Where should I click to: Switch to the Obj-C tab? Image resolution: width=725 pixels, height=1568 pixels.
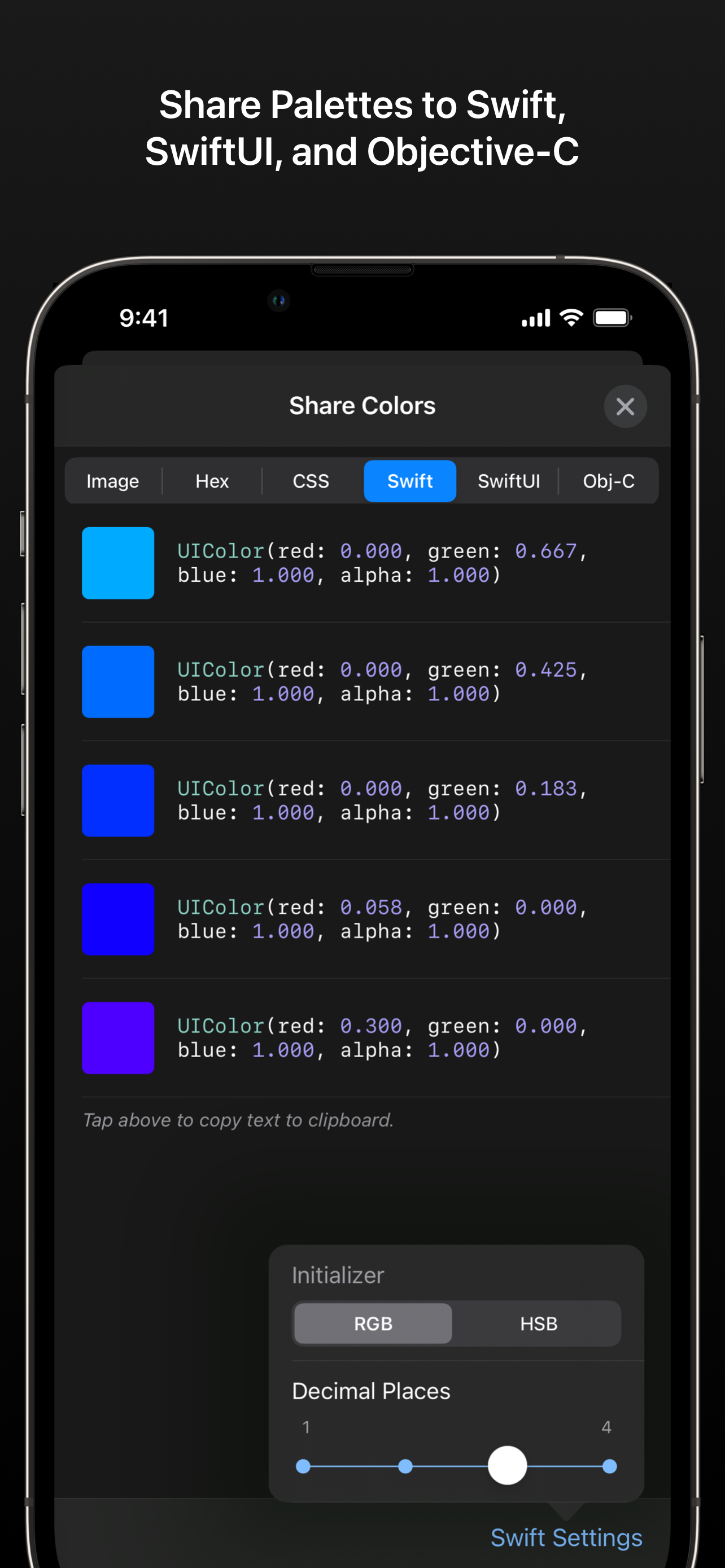(x=609, y=481)
